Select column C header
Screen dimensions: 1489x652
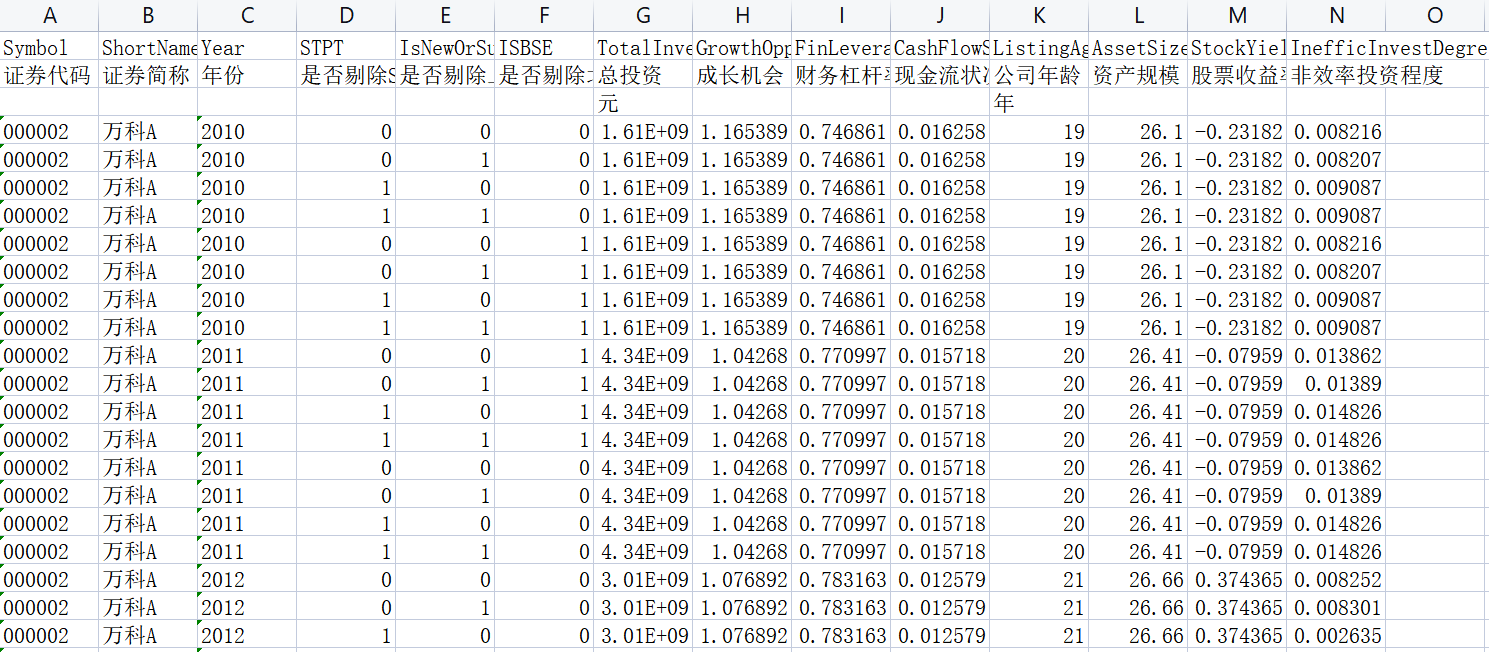(248, 15)
